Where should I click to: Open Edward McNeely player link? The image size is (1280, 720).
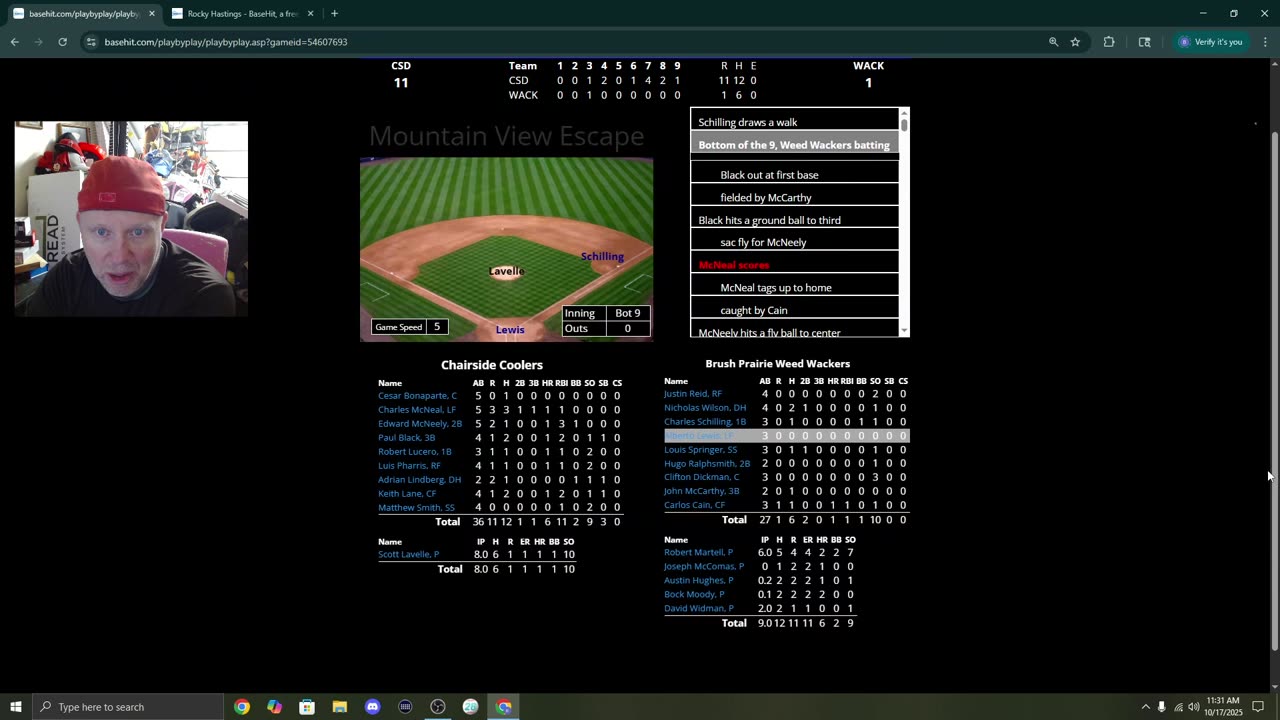coord(420,424)
